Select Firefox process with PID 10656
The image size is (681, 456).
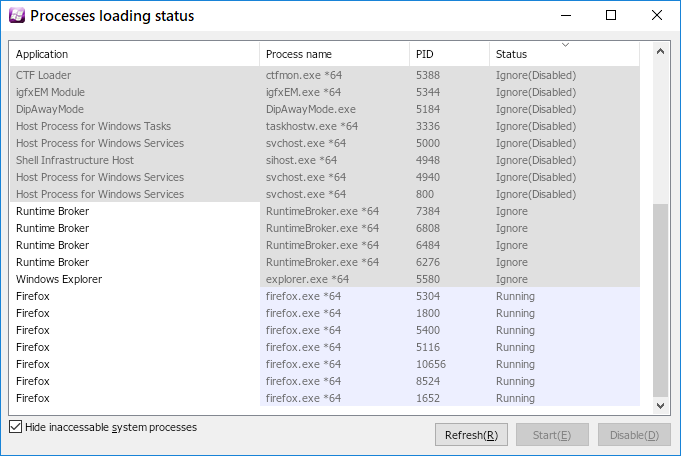325,364
